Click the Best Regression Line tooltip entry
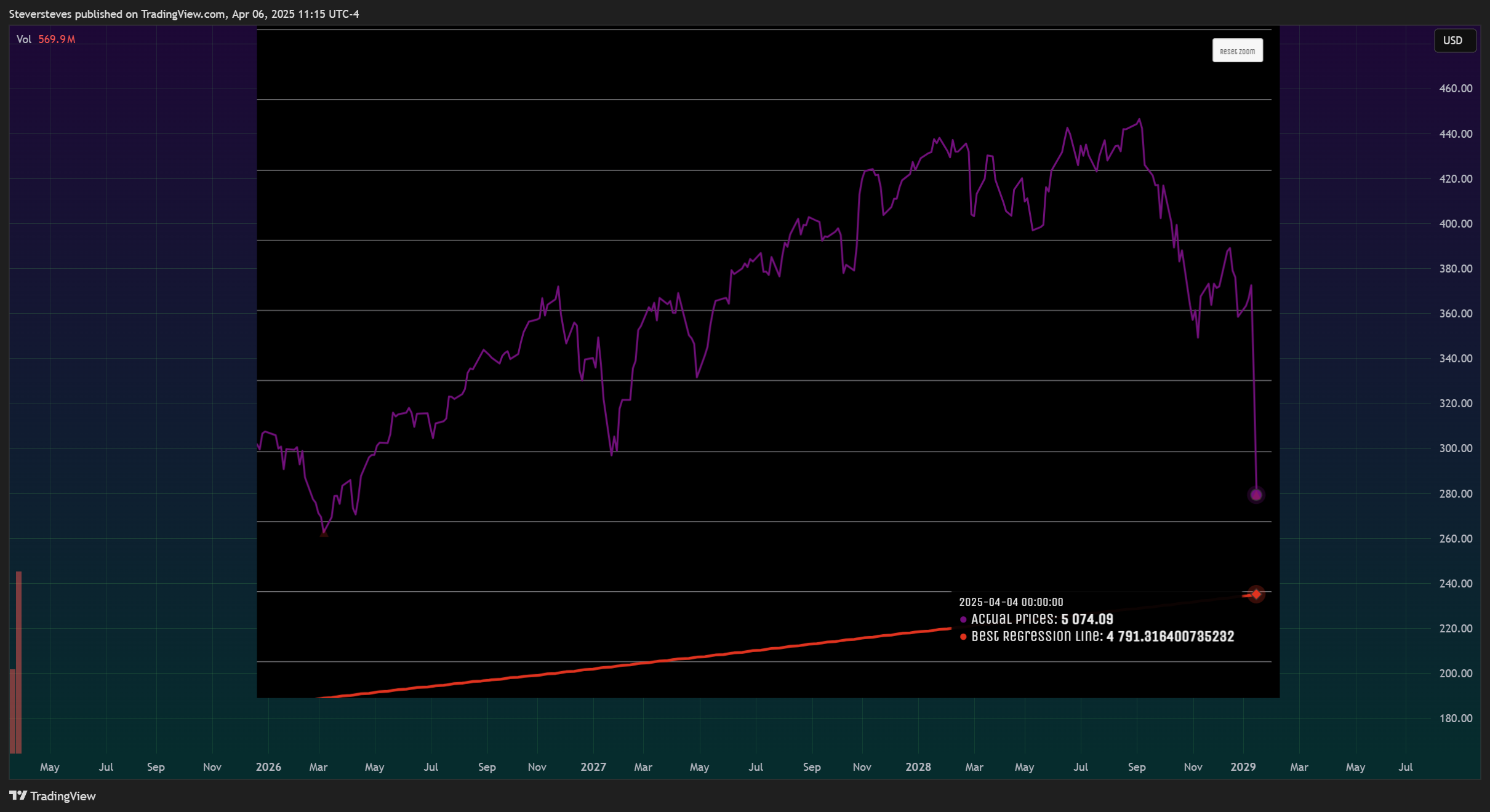This screenshot has width=1490, height=812. click(x=1097, y=636)
